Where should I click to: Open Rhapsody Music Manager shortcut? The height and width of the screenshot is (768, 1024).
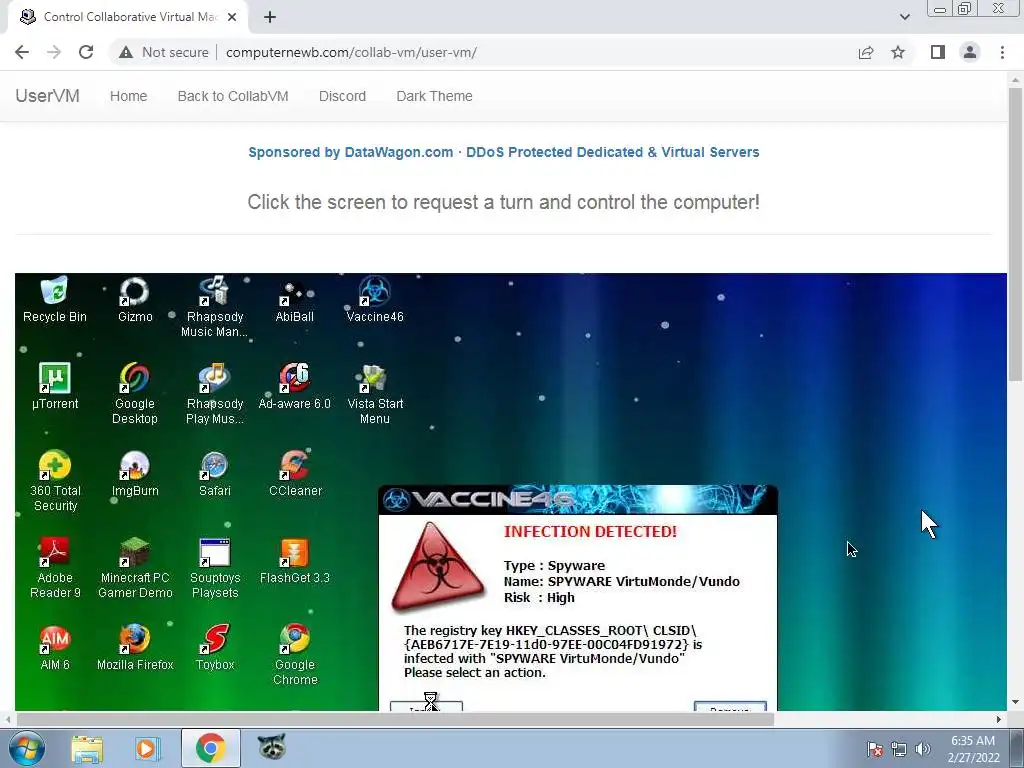pos(214,307)
